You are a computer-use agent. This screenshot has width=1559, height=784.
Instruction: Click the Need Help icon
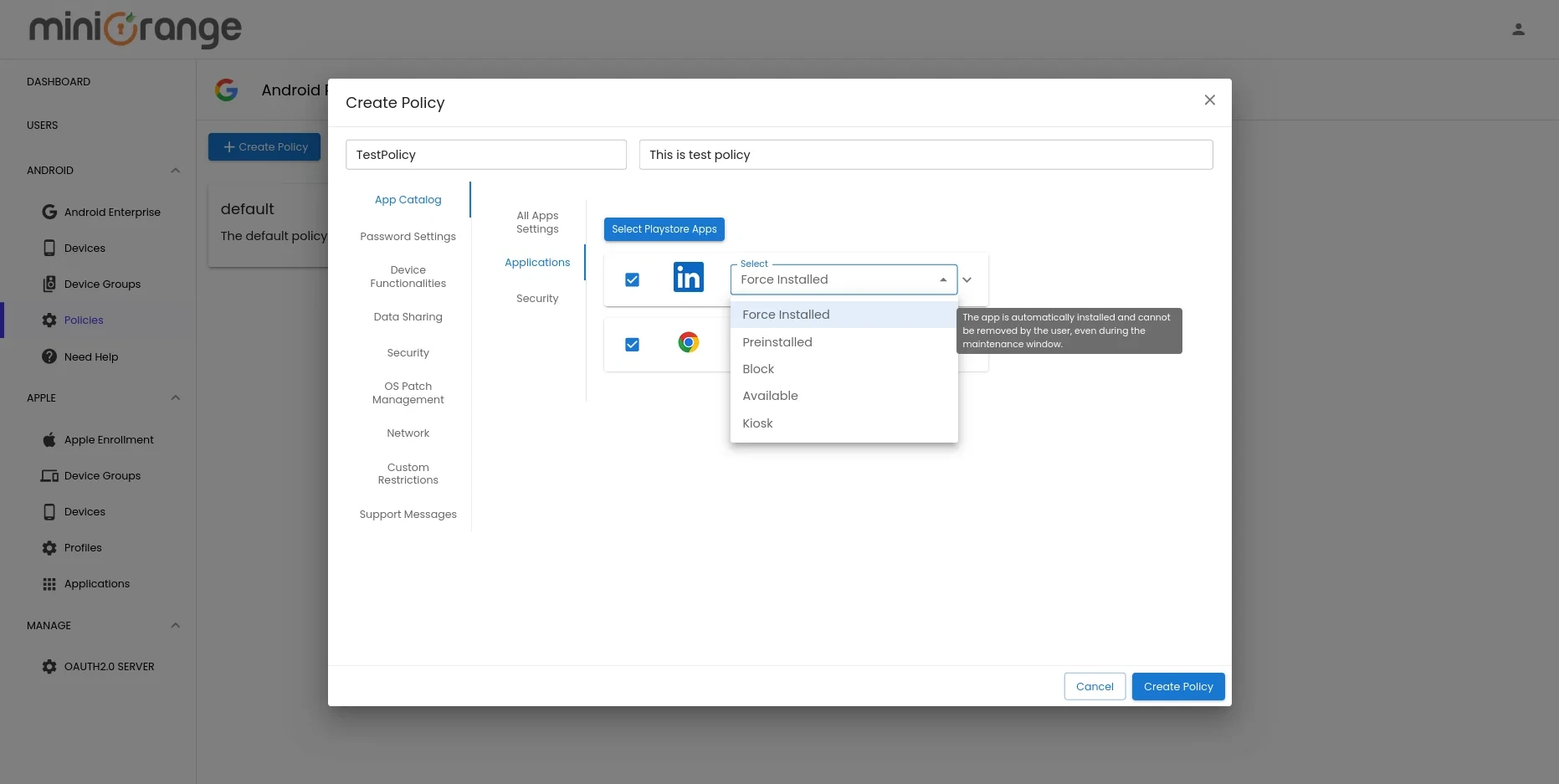tap(49, 356)
